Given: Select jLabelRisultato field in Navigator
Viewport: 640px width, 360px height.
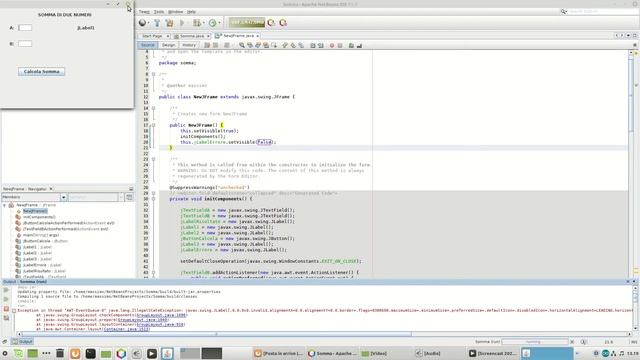Looking at the screenshot, I should point(44,271).
